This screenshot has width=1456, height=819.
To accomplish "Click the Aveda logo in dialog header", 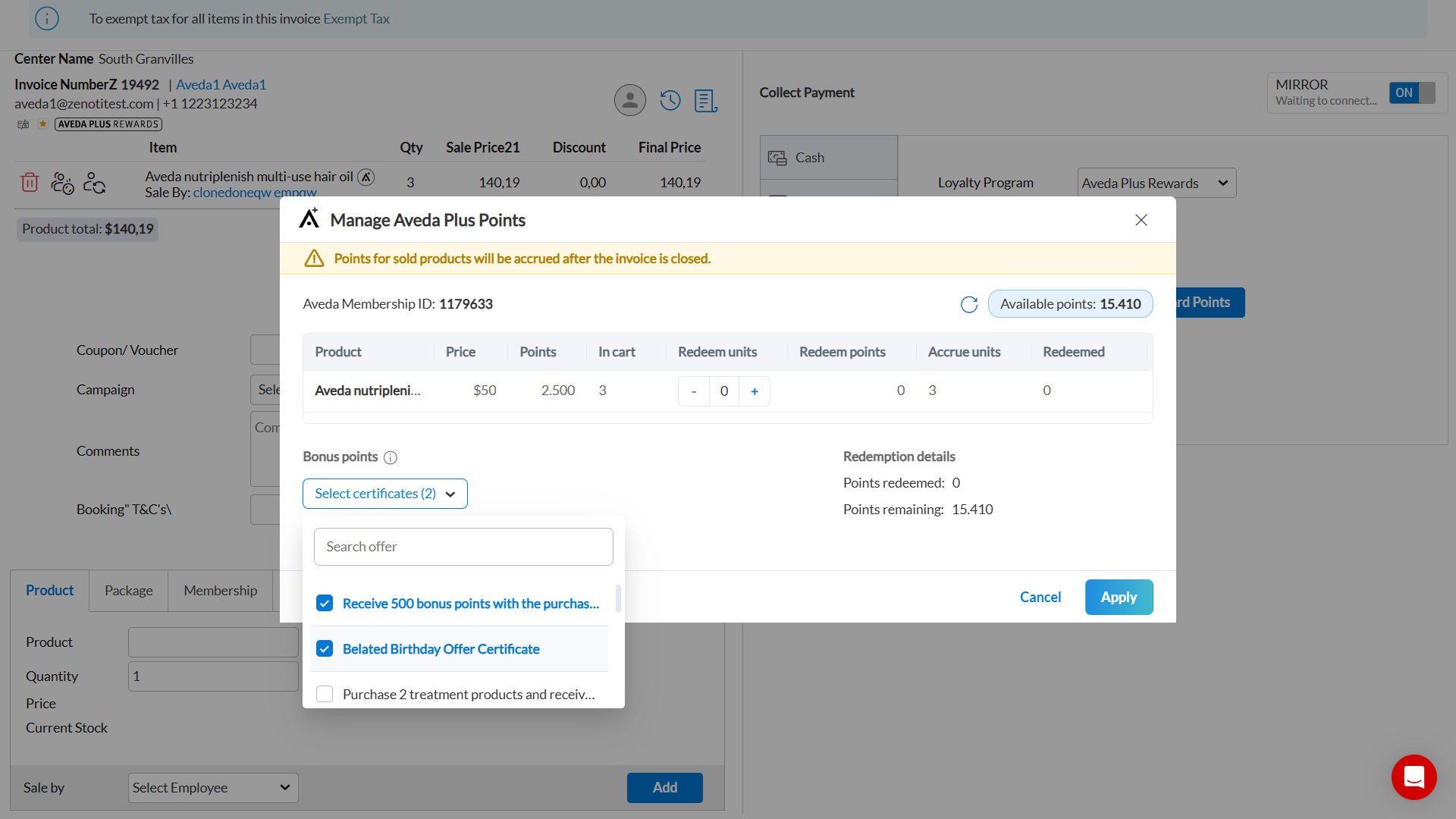I will (x=309, y=218).
